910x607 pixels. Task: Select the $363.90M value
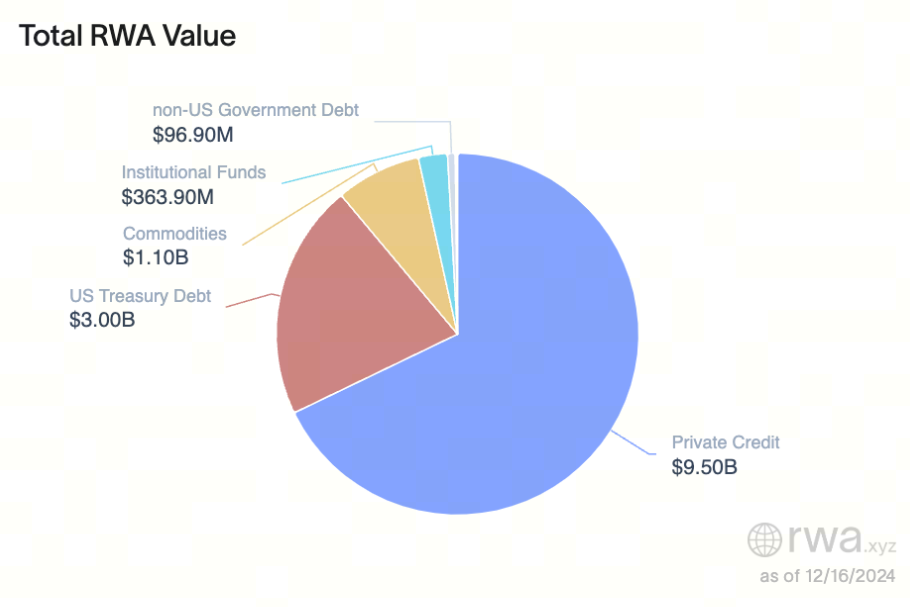tap(168, 196)
